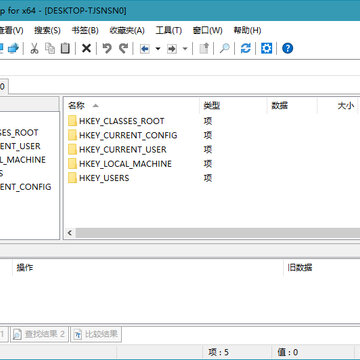360x360 pixels.
Task: Sort by the 大小 column header
Action: click(x=338, y=106)
